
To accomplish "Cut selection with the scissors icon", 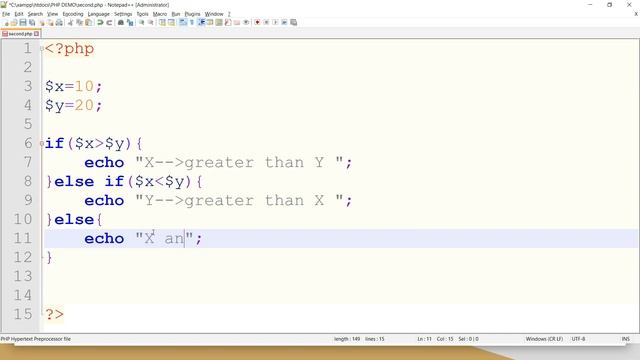I will point(70,22).
